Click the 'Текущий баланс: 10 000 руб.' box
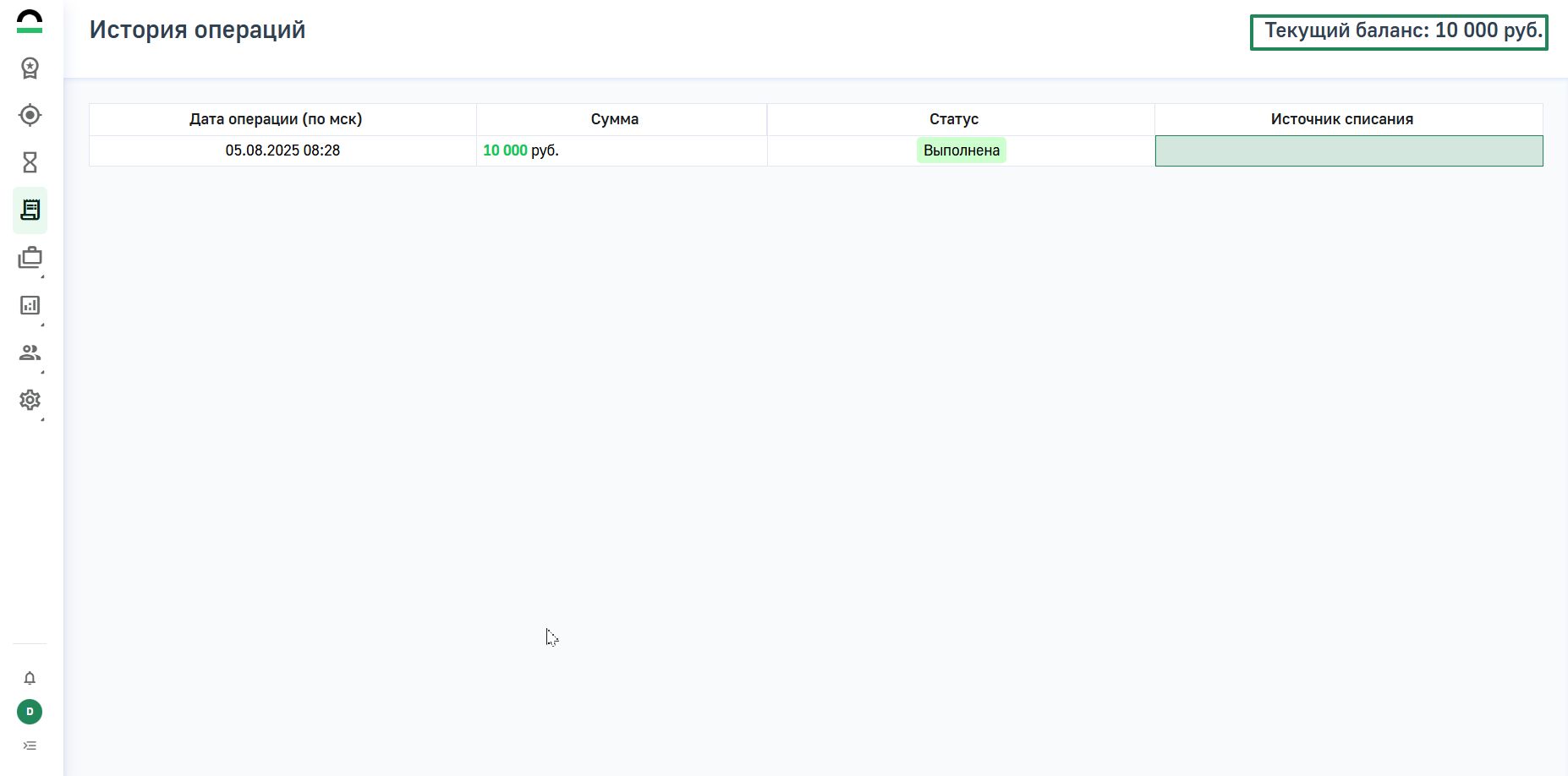 pyautogui.click(x=1399, y=31)
